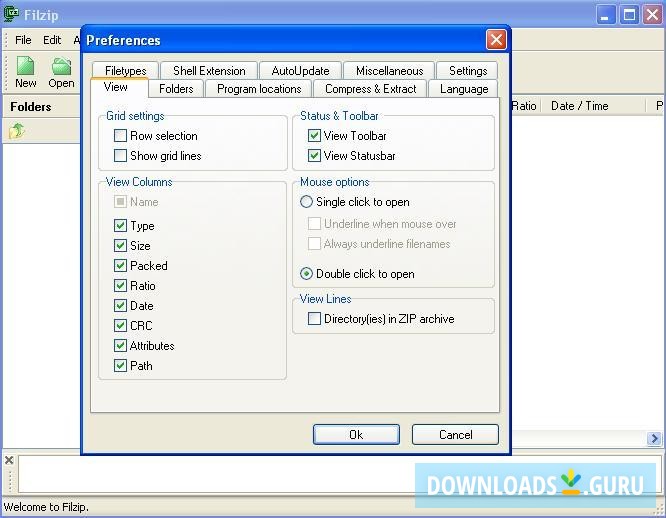
Task: Maximize the Filzip window
Action: (x=629, y=15)
